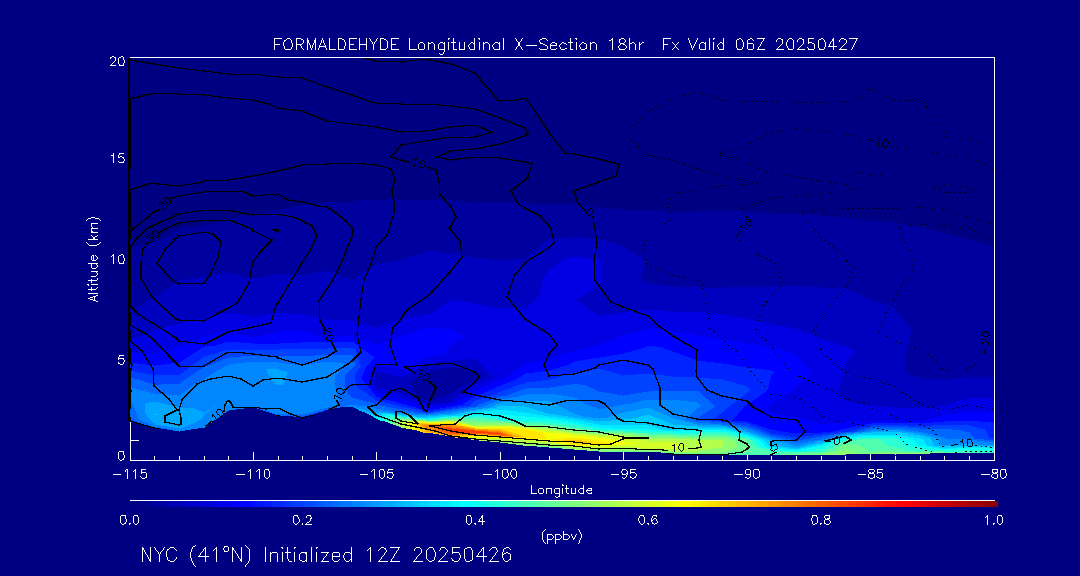Click the contour label '30'

(x=152, y=235)
